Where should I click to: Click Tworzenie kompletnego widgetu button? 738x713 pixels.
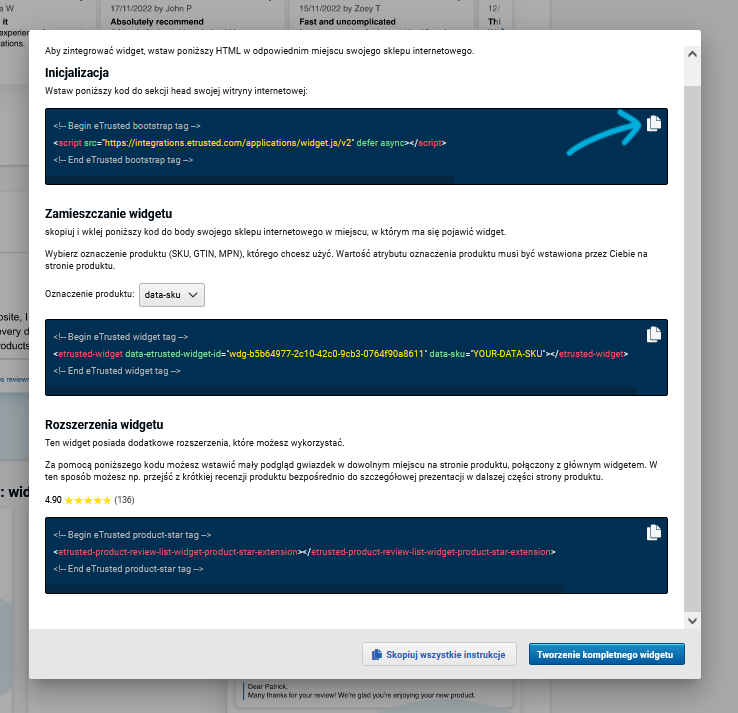point(607,654)
